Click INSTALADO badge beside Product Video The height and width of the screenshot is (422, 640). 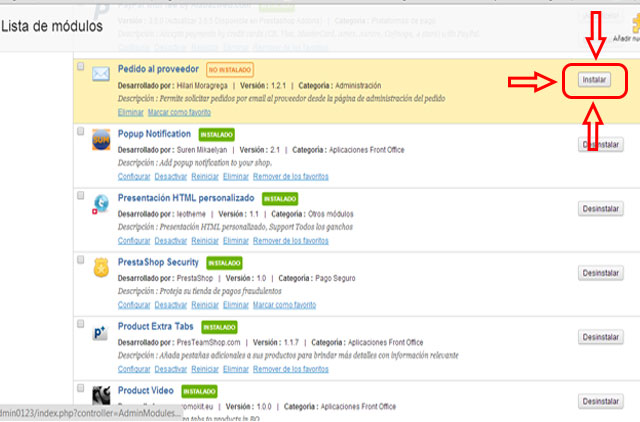click(199, 391)
